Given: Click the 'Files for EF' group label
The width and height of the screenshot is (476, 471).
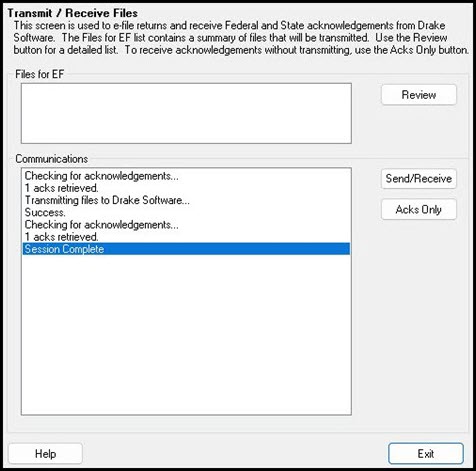Looking at the screenshot, I should coord(40,74).
